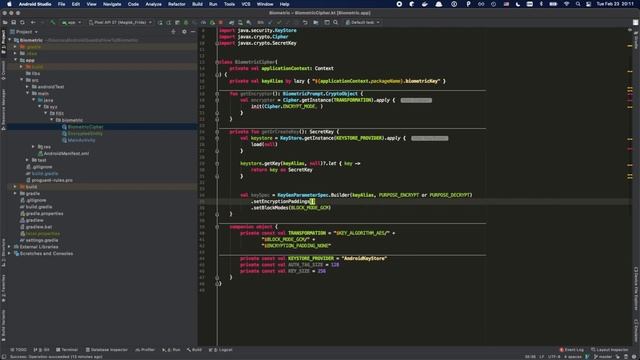The height and width of the screenshot is (360, 640).
Task: Open macOS Spotlight search icon
Action: click(x=578, y=4)
